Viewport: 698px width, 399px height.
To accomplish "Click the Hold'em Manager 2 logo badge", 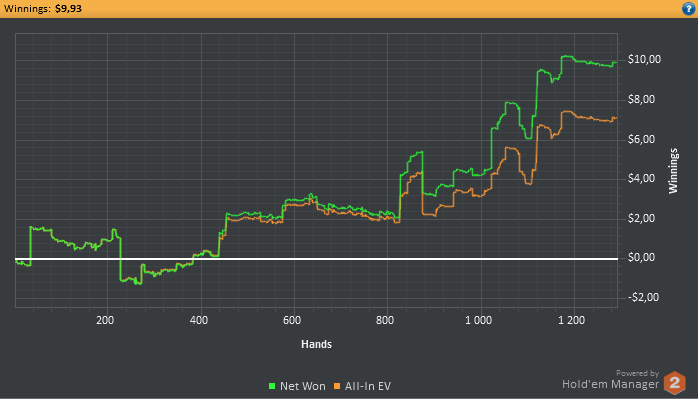I will click(674, 383).
